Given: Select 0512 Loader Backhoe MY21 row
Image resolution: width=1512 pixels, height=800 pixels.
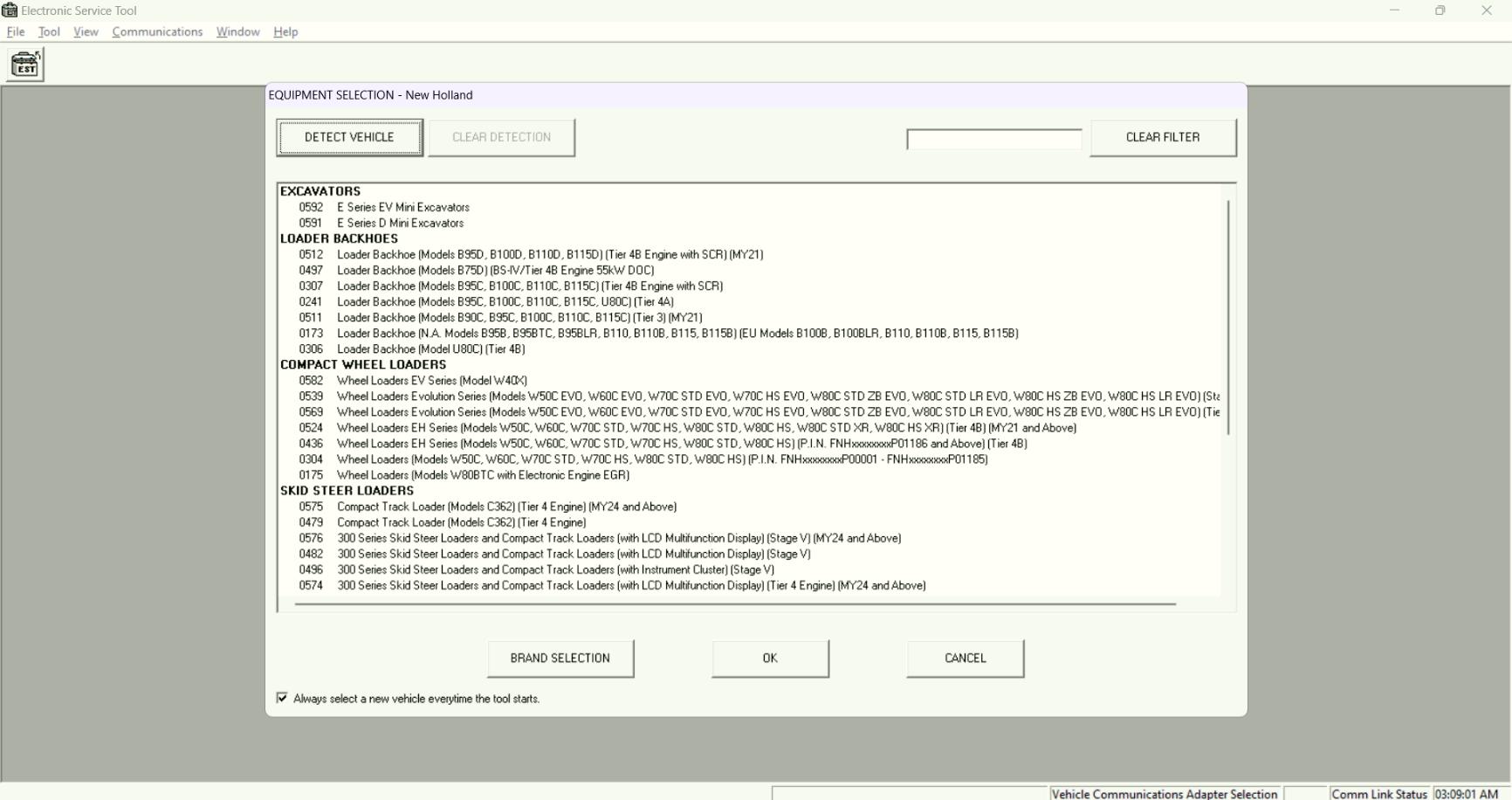Looking at the screenshot, I should (x=531, y=254).
